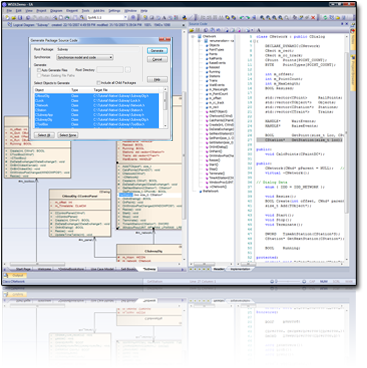The width and height of the screenshot is (367, 368).
Task: Collapse the CNetwork node in source tree
Action: point(193,36)
